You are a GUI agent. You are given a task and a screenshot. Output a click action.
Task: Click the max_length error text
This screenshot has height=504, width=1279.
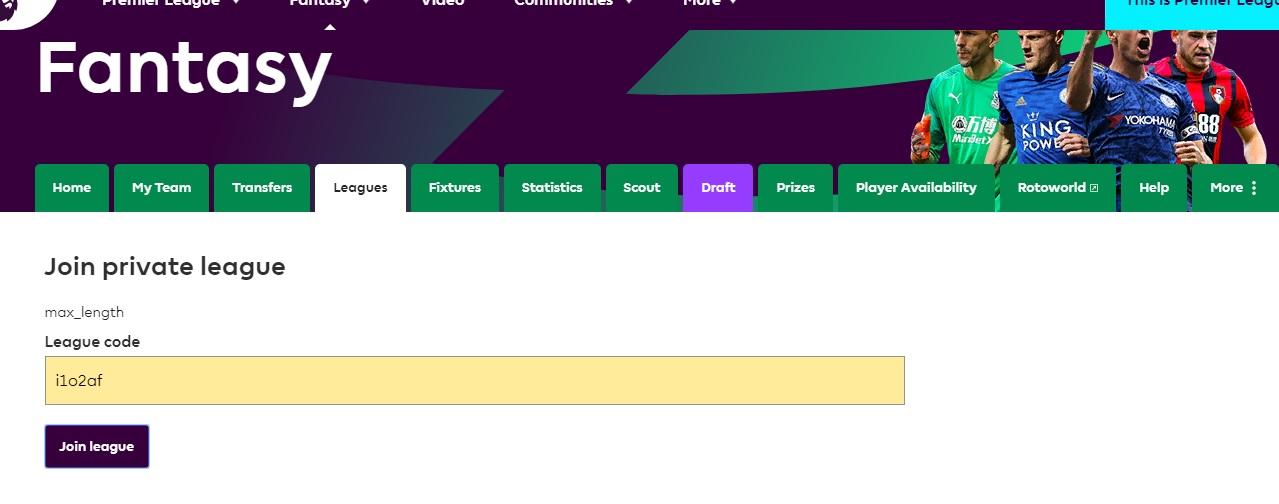click(84, 313)
